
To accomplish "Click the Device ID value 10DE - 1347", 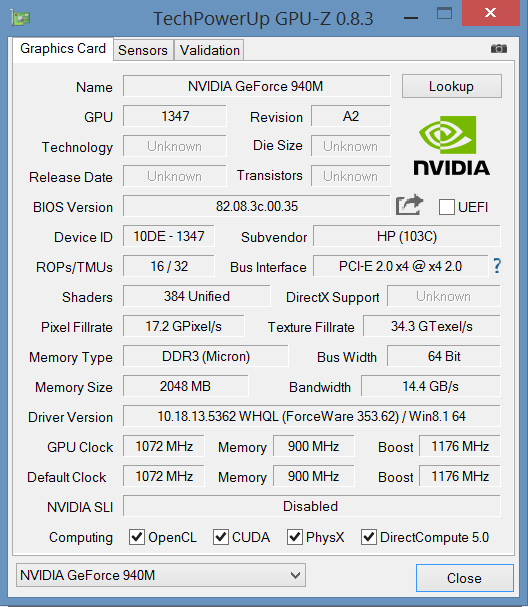I will [x=169, y=236].
